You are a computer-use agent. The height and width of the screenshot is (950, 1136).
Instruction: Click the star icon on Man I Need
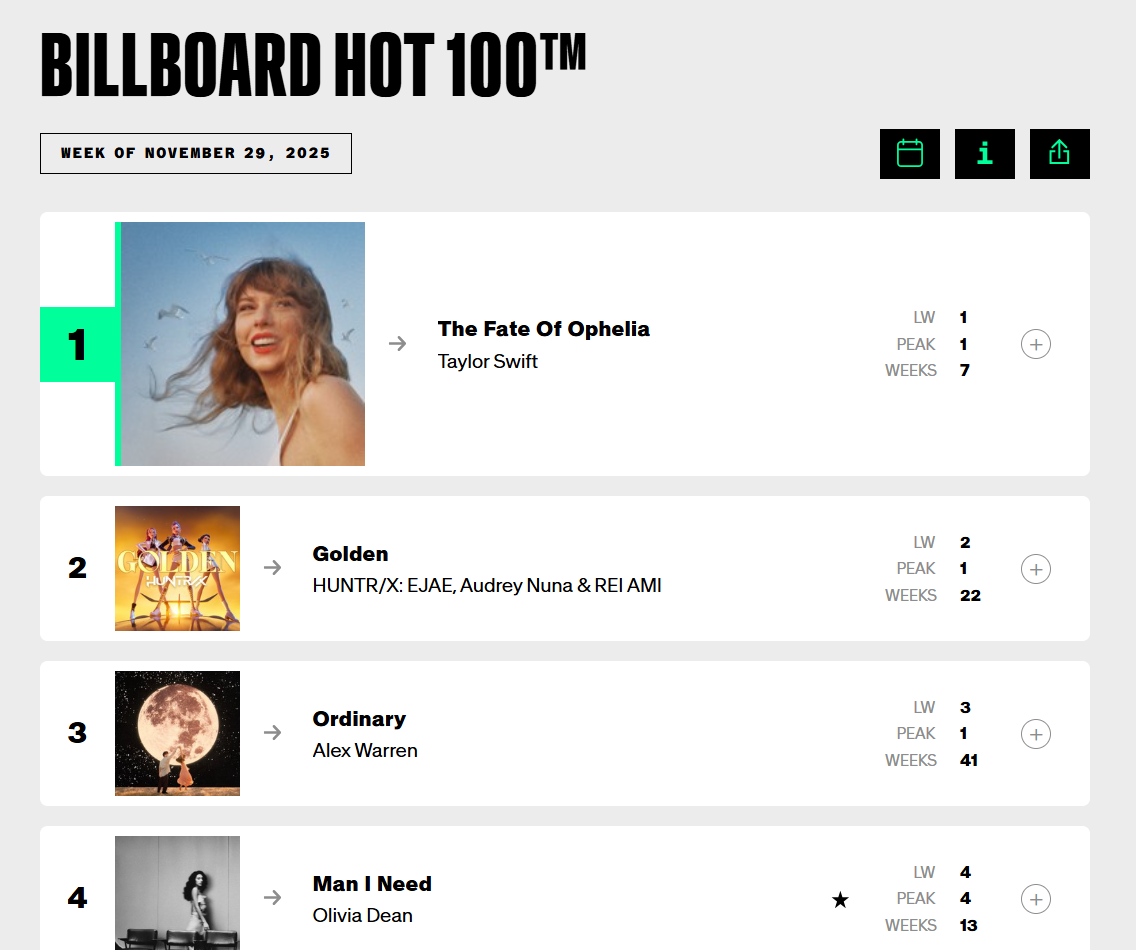coord(840,900)
